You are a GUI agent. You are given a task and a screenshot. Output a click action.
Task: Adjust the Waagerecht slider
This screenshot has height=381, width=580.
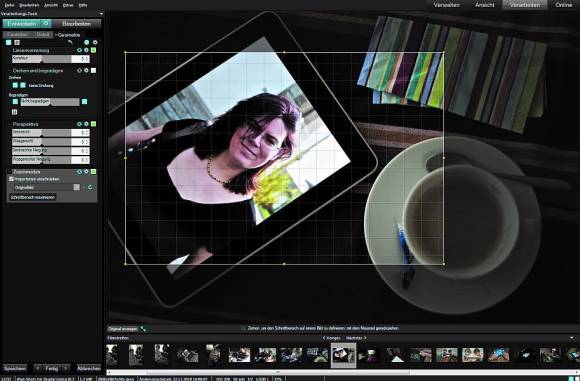[42, 142]
